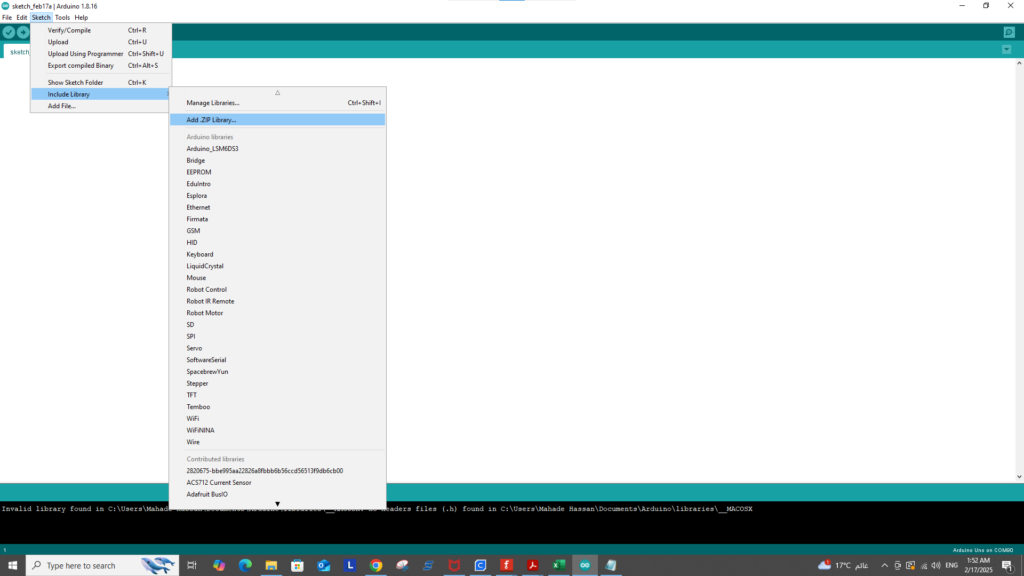Include the LiquidCrystal library

tap(278, 266)
